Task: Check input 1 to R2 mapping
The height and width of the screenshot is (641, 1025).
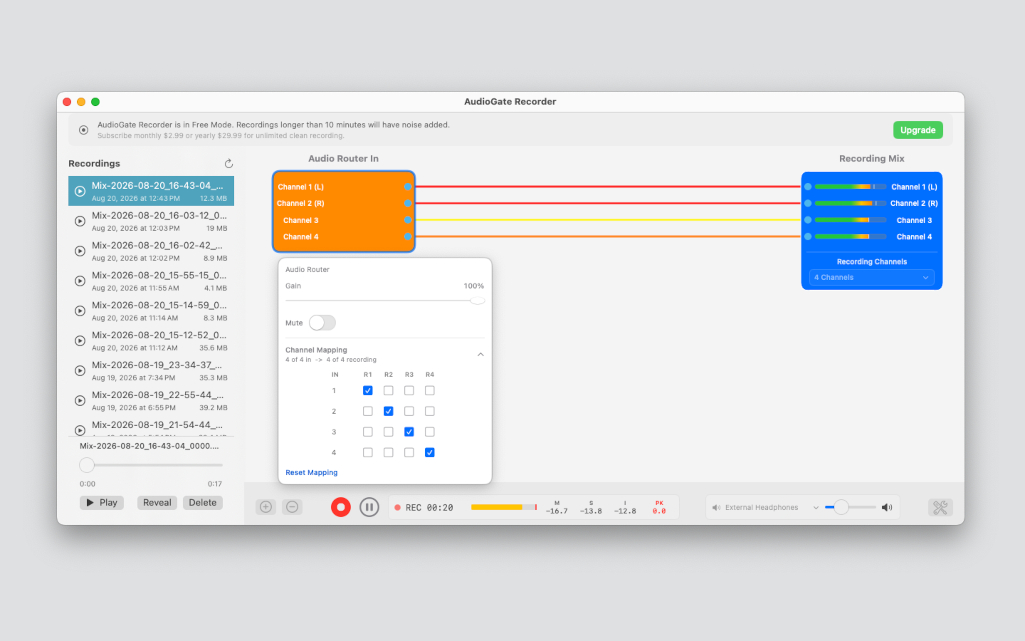Action: click(388, 391)
